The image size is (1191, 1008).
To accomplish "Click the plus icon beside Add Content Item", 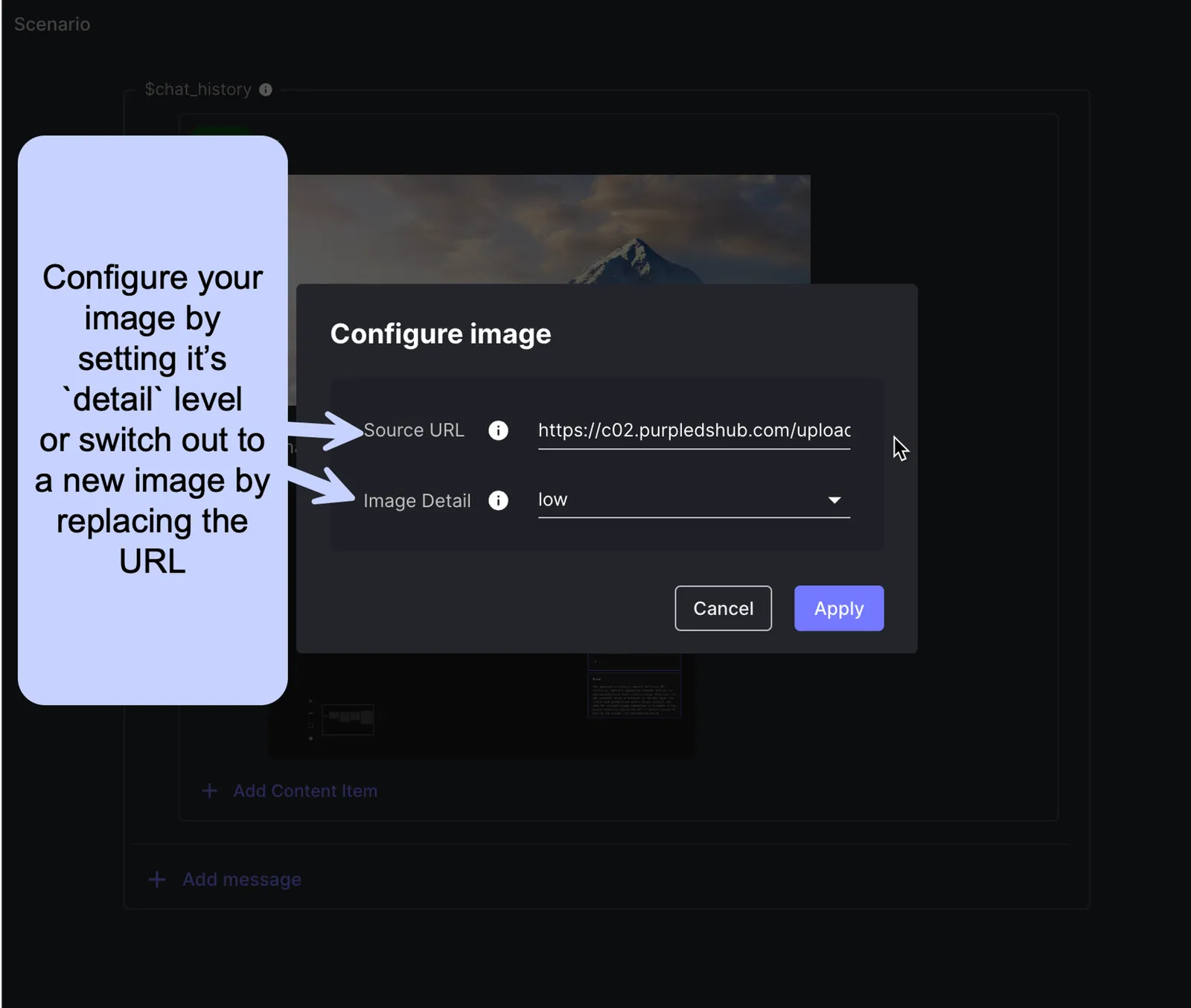I will 210,791.
